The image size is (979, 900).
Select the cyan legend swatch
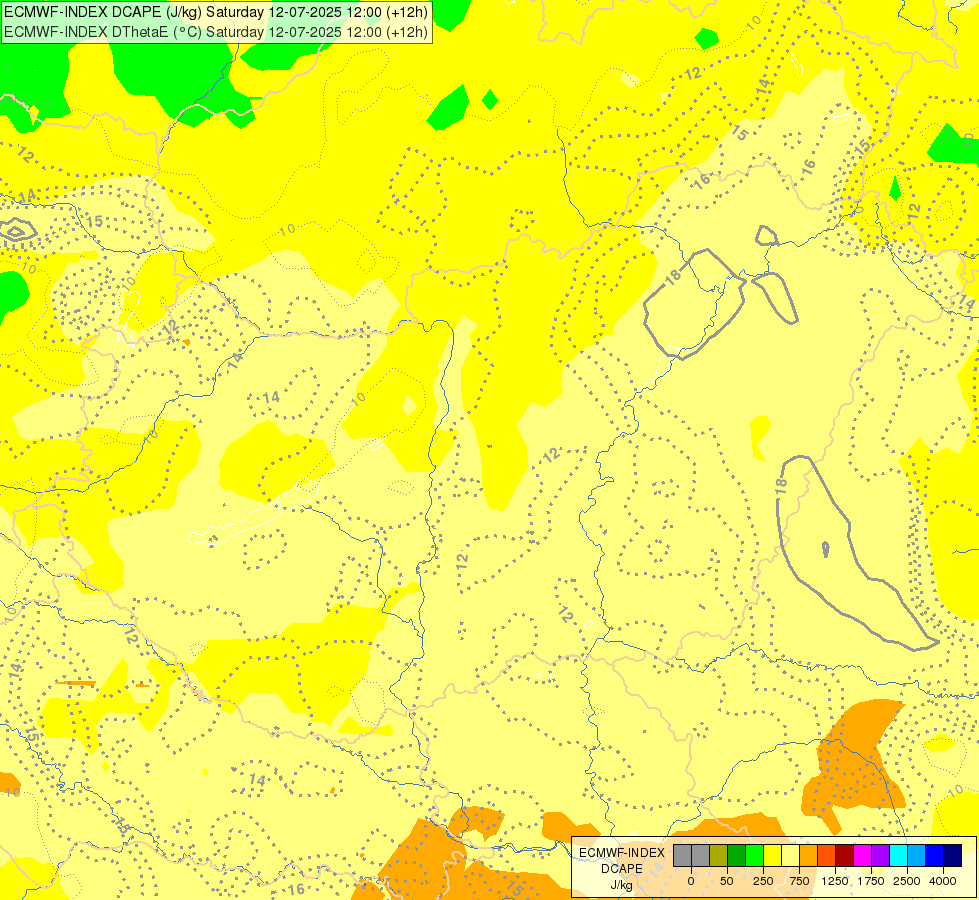click(x=898, y=855)
